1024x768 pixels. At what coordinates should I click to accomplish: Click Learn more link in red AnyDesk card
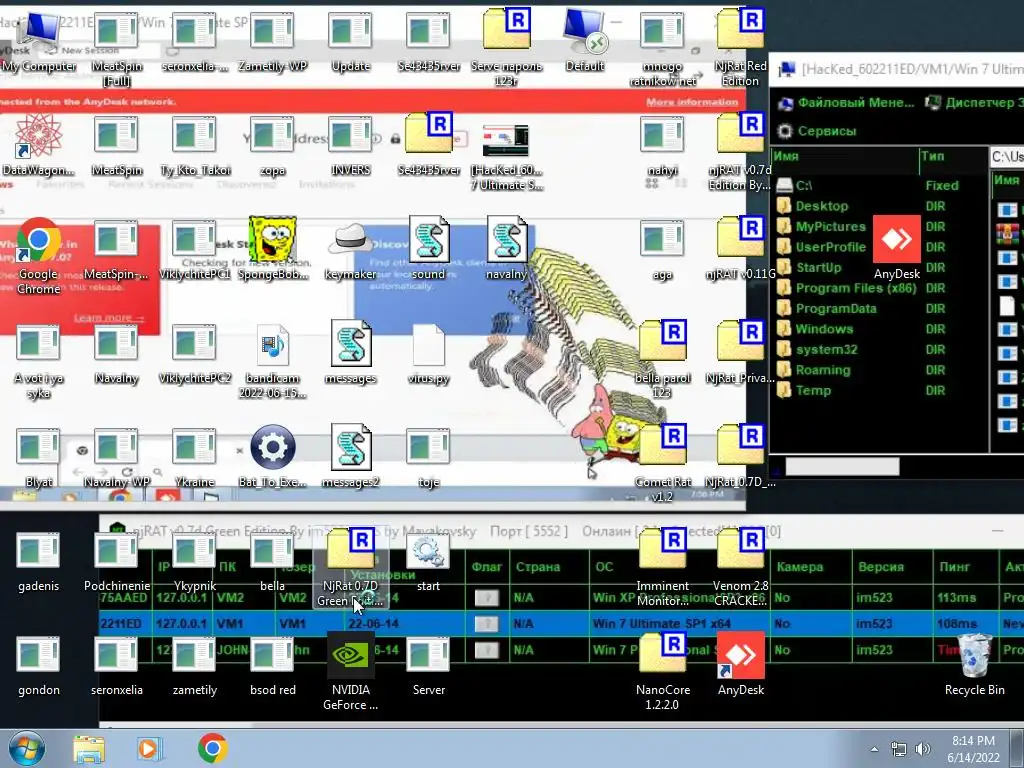(x=108, y=318)
